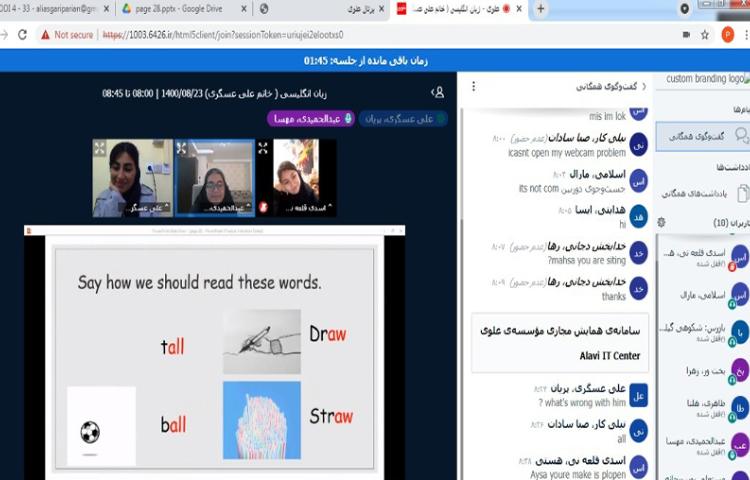Open user menu for اسدی قلعه نی
The image size is (750, 480).
(x=703, y=258)
